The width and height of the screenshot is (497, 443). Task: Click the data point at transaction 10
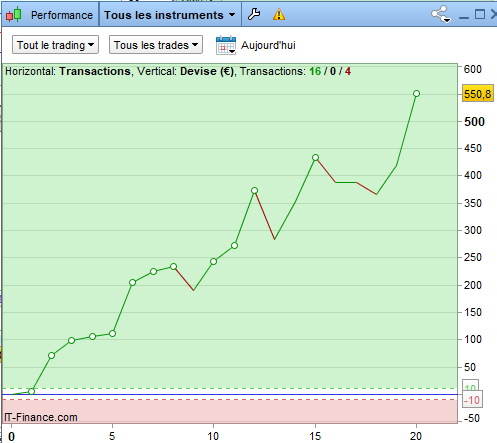[214, 261]
